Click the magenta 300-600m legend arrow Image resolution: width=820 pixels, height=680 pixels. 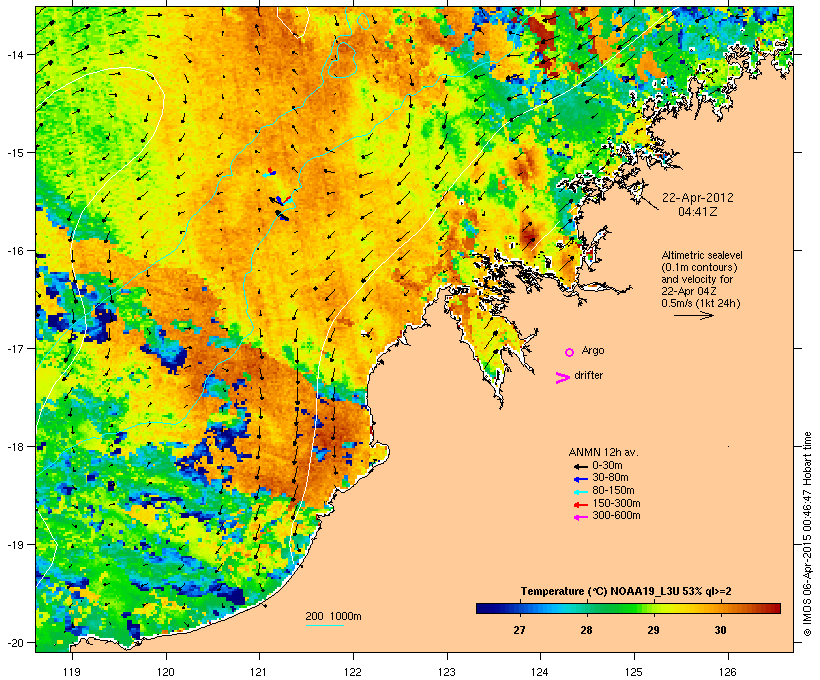580,517
